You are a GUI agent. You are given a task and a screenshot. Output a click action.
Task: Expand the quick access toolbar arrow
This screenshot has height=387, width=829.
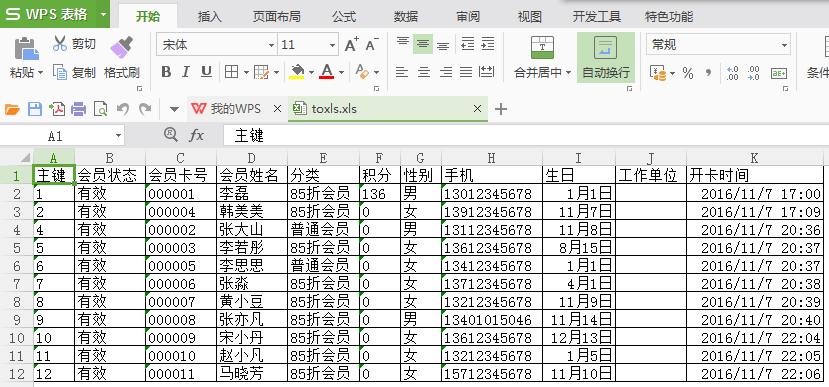click(174, 109)
